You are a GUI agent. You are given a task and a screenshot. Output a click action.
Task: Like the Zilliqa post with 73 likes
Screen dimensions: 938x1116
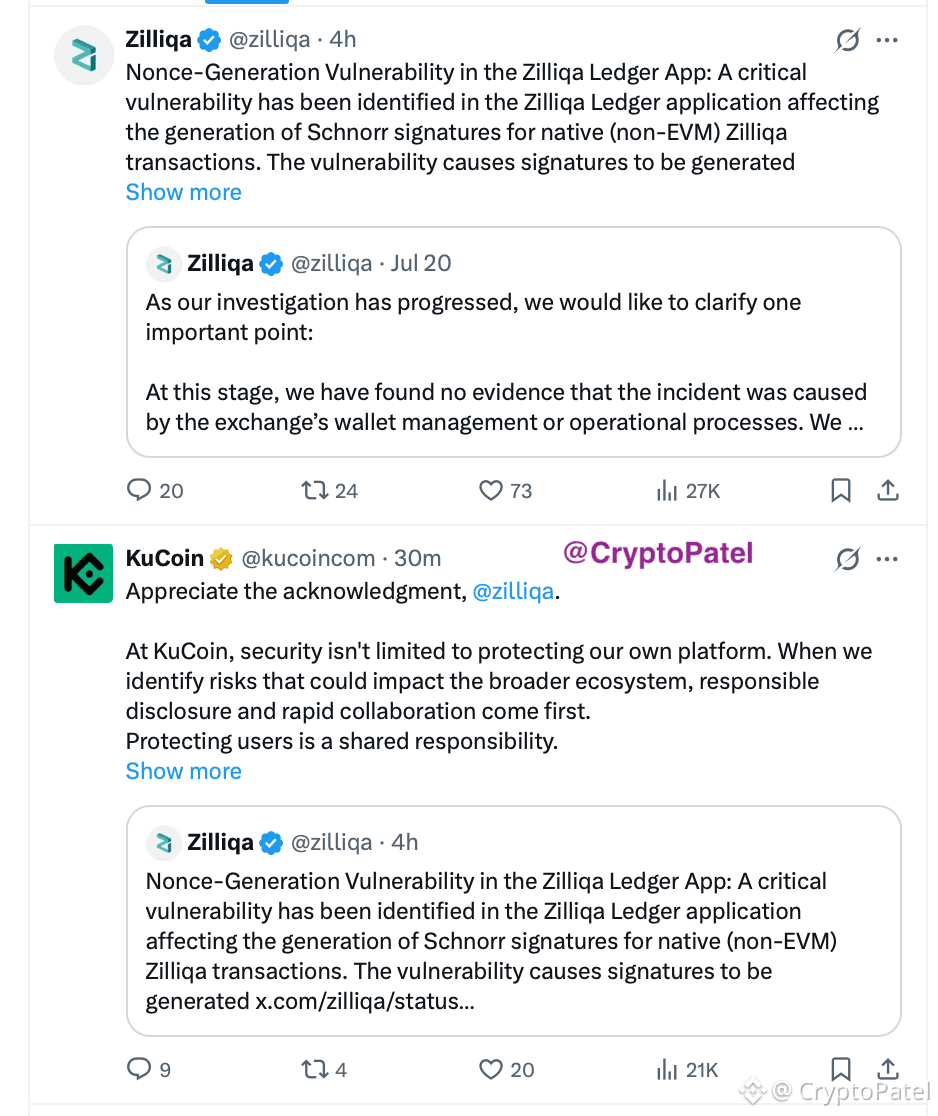pyautogui.click(x=505, y=490)
